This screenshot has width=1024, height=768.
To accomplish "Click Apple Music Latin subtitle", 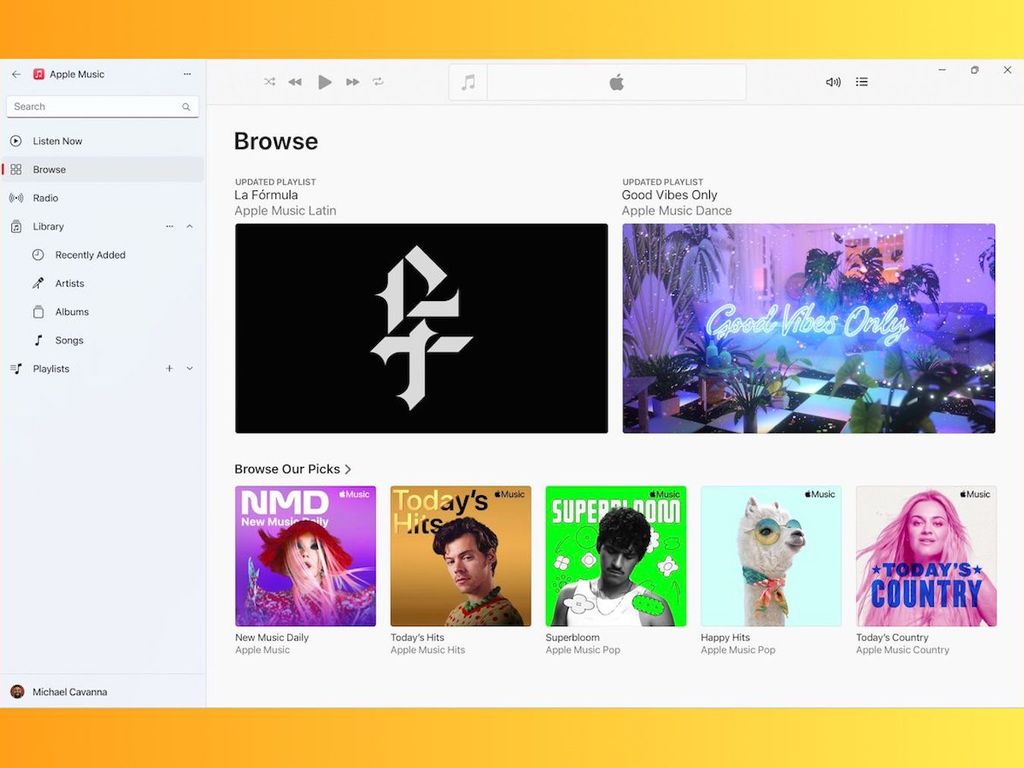I will (285, 210).
